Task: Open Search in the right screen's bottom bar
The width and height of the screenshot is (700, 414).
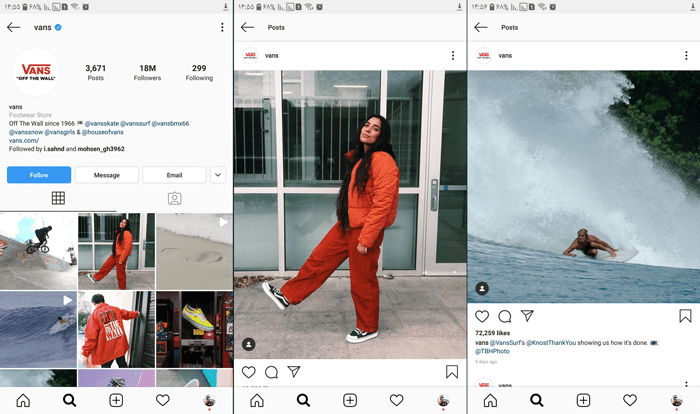Action: coord(537,400)
